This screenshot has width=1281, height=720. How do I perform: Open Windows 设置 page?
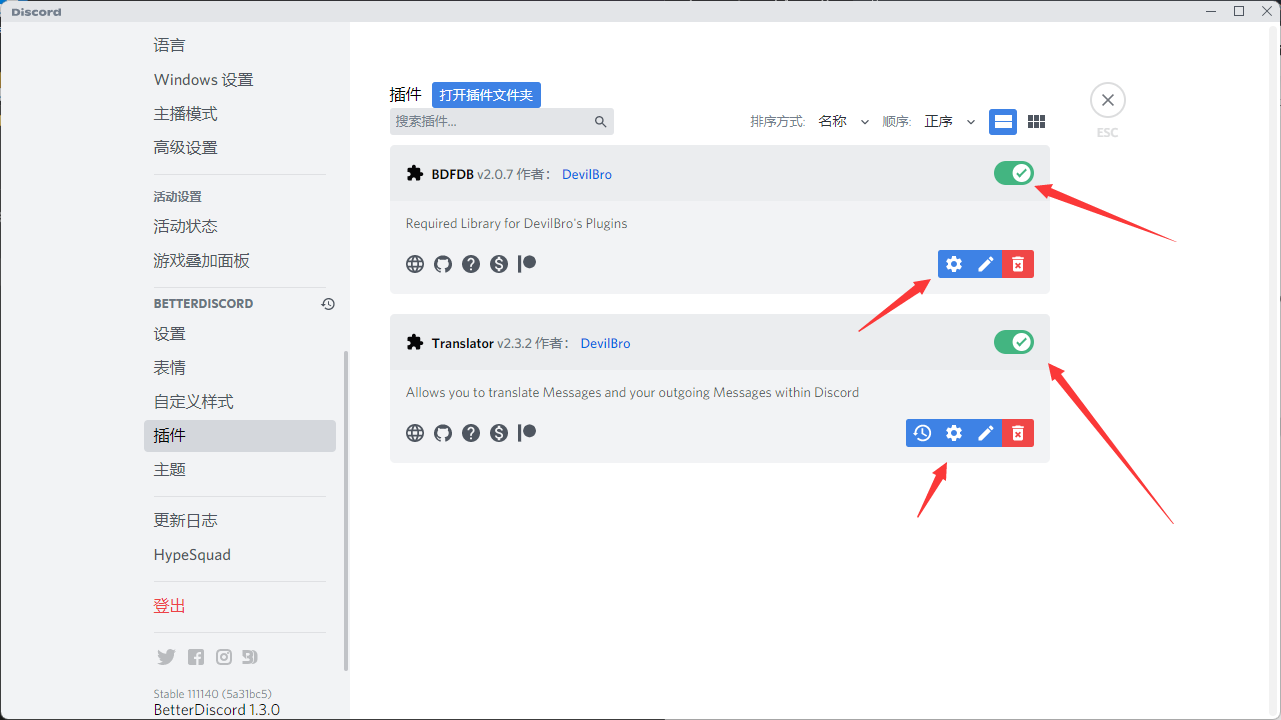(240, 79)
